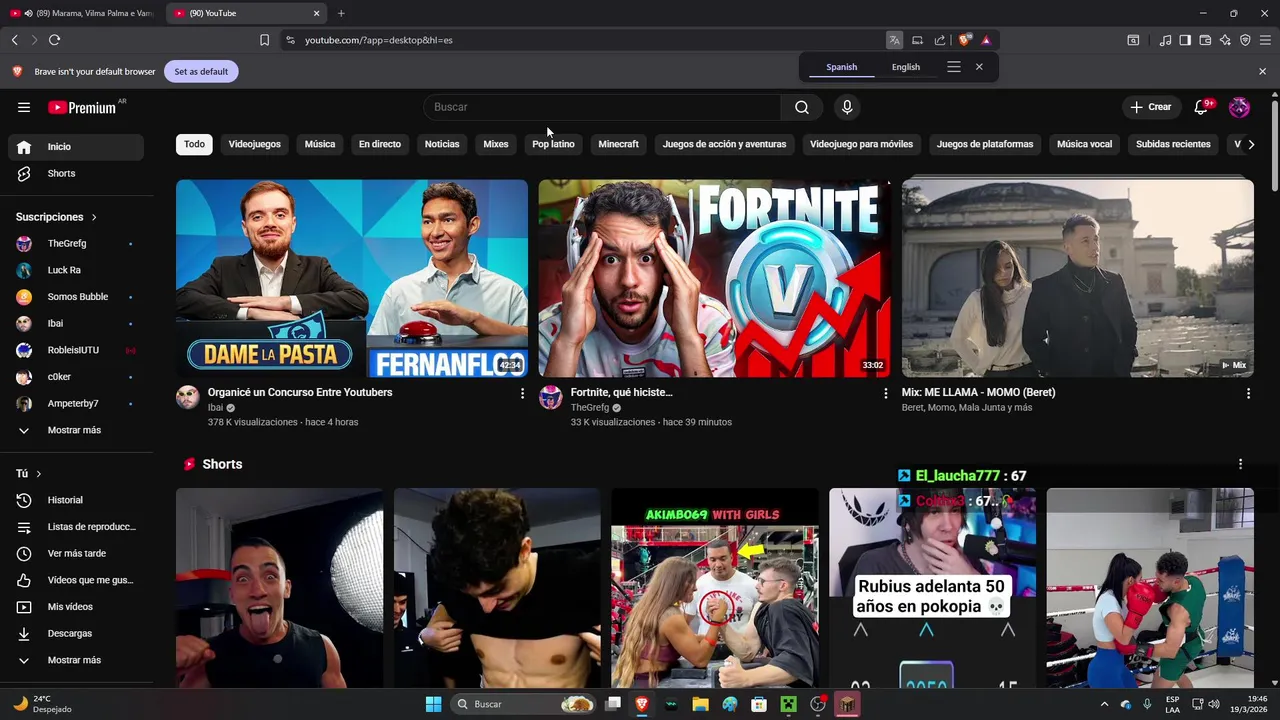
Task: Open the Brave playlist music note icon
Action: [1165, 40]
